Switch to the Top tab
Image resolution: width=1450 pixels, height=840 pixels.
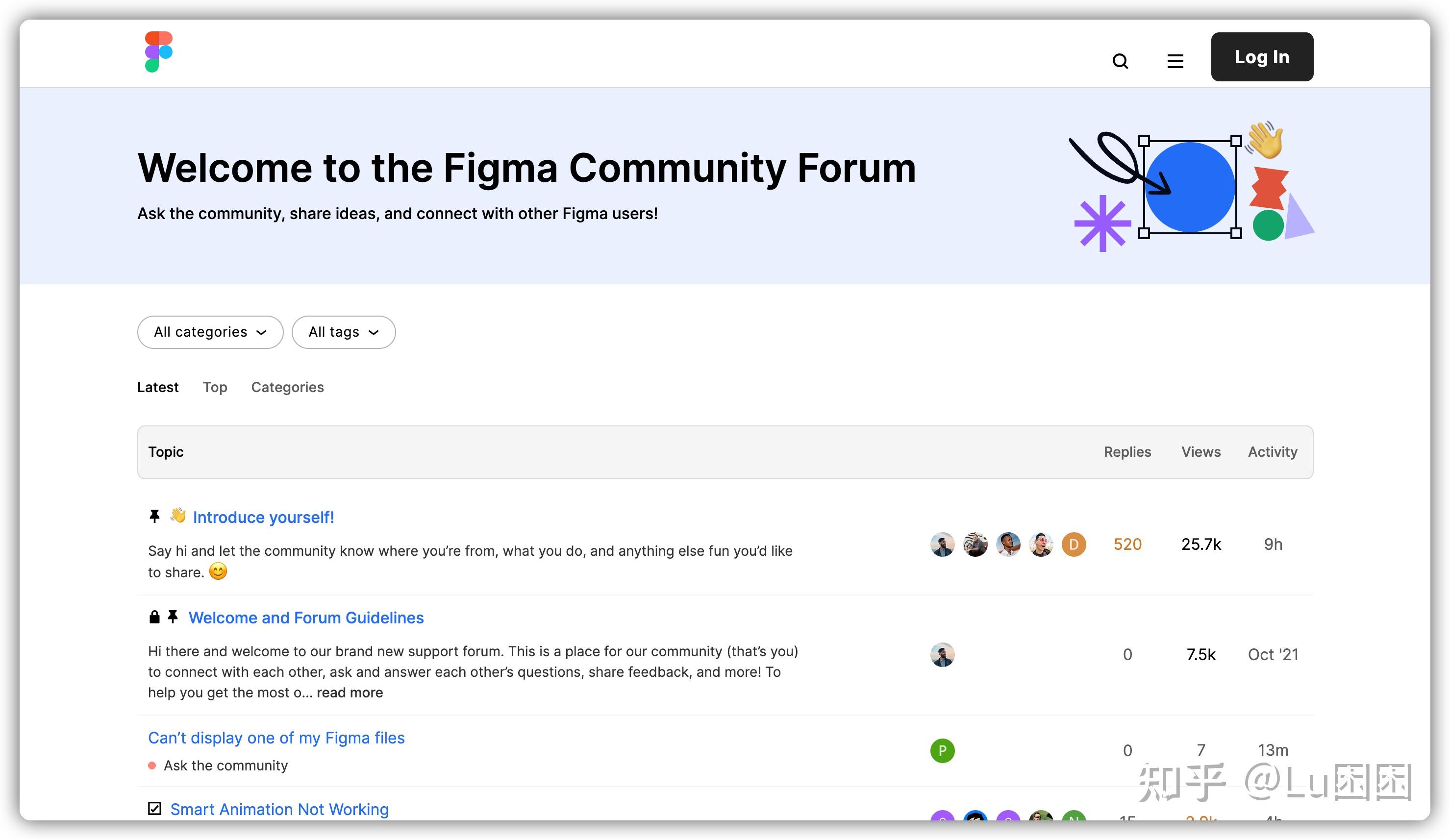pyautogui.click(x=215, y=387)
